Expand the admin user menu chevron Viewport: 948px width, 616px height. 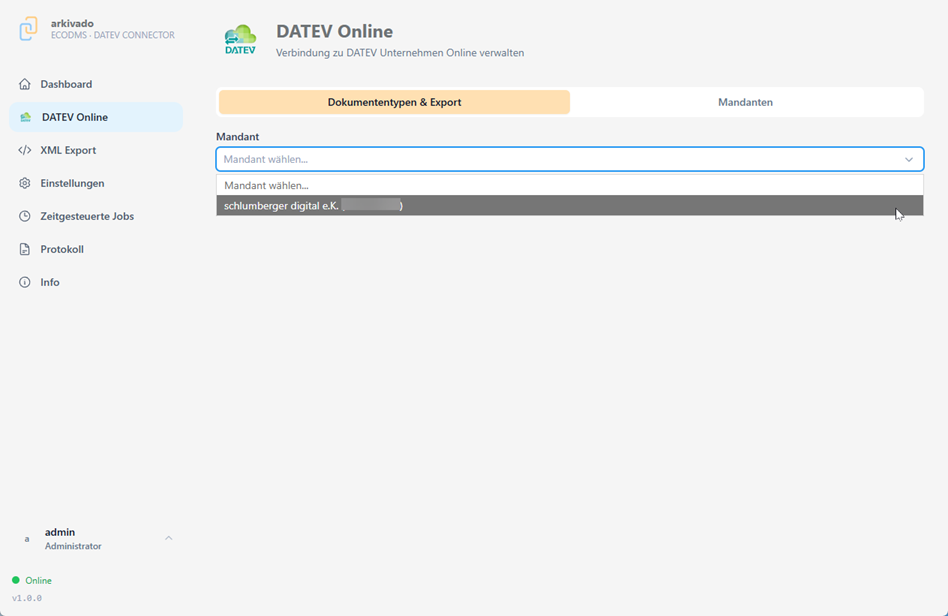[169, 538]
